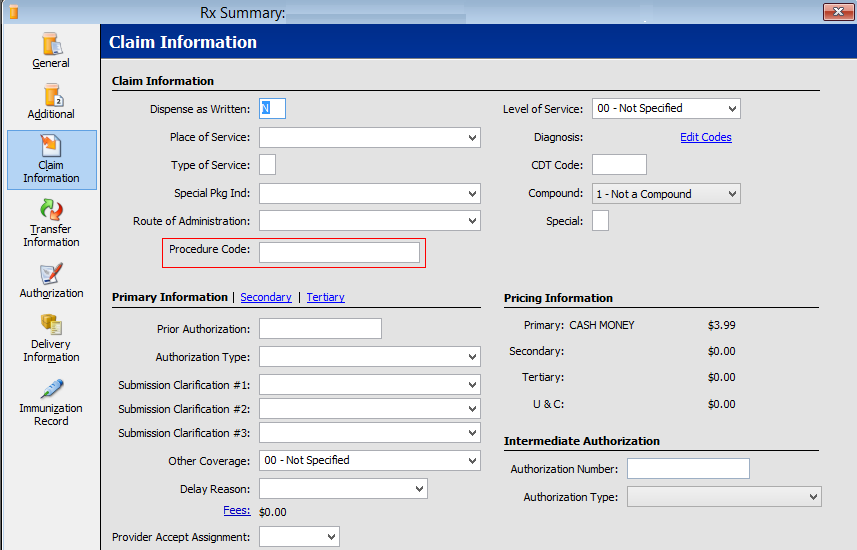
Task: Open Immunization Record syringe icon
Action: click(52, 389)
